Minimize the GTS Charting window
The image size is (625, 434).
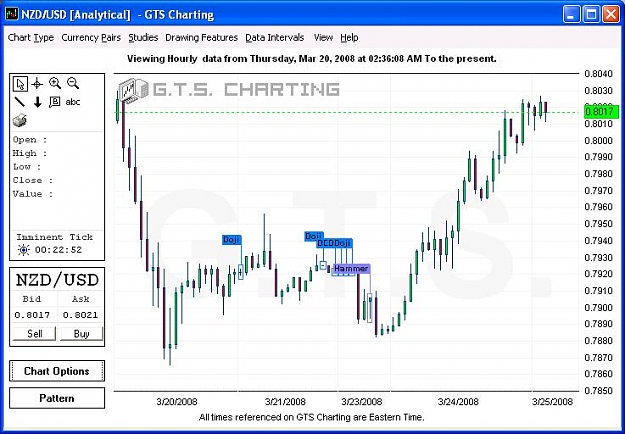tap(572, 14)
